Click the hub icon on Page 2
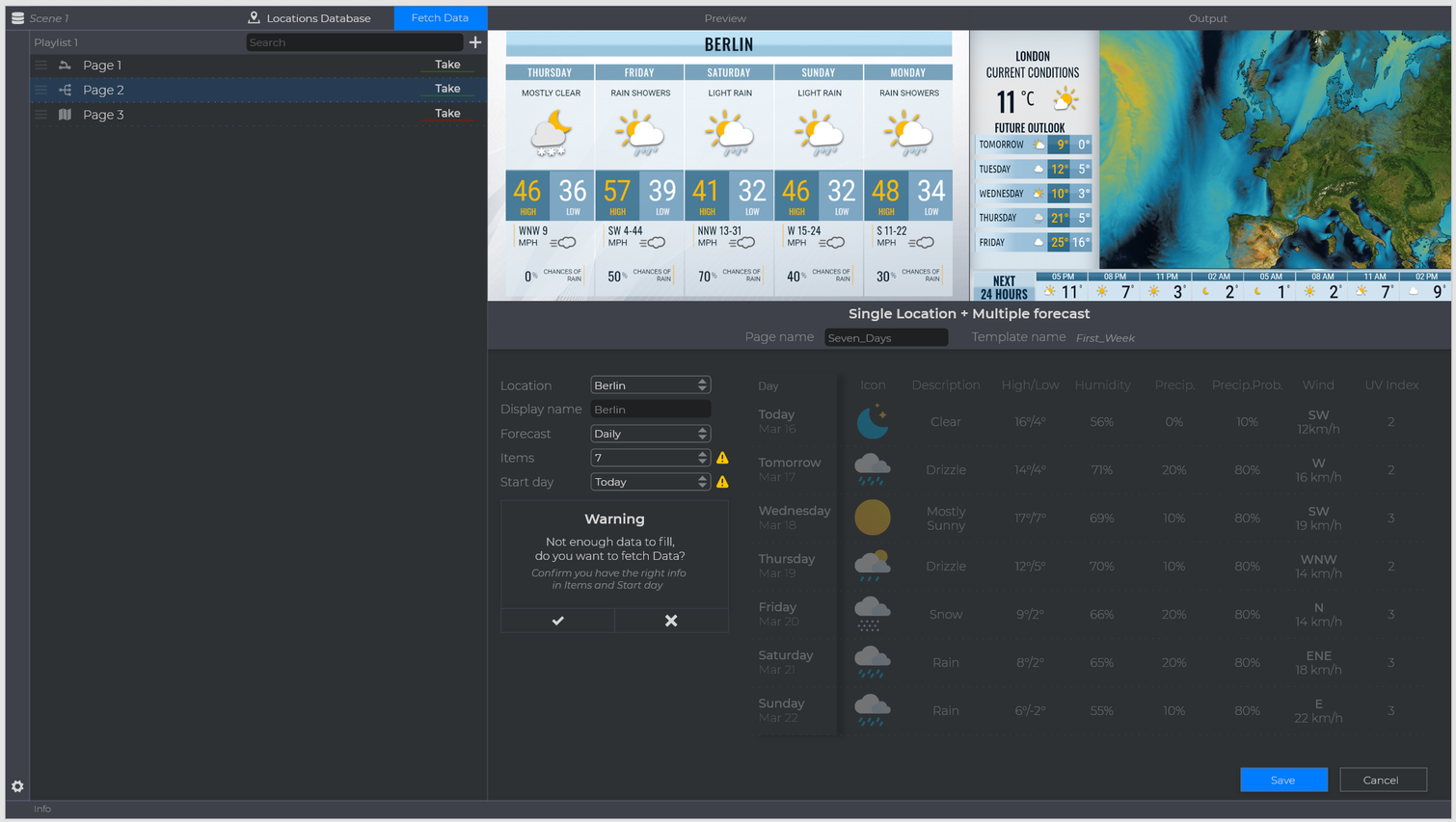 (x=64, y=89)
